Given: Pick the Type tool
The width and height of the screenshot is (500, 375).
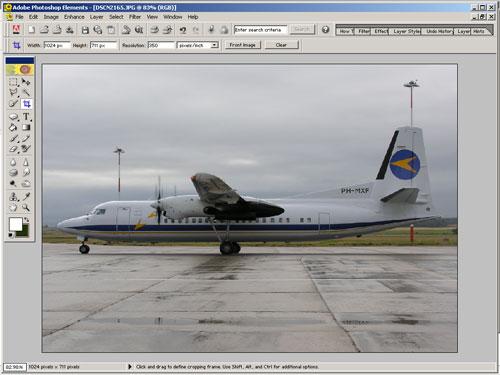Looking at the screenshot, I should coord(26,117).
